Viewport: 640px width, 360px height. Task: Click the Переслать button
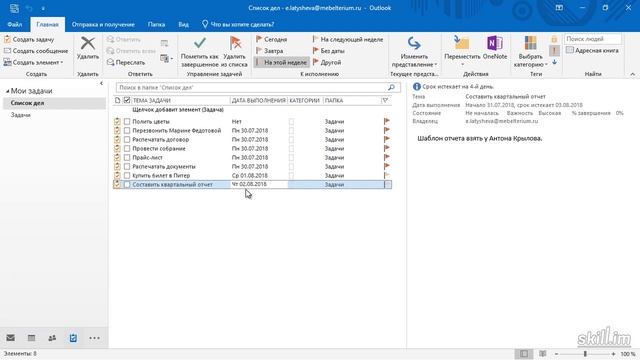tap(126, 62)
